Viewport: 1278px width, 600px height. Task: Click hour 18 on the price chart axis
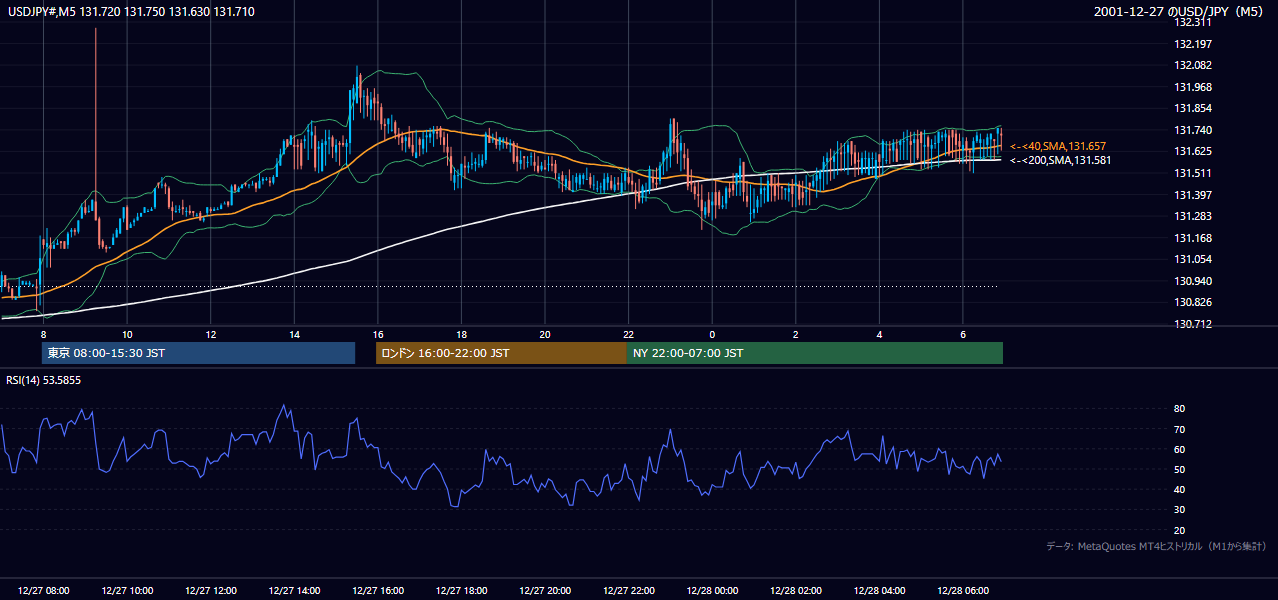click(x=461, y=334)
